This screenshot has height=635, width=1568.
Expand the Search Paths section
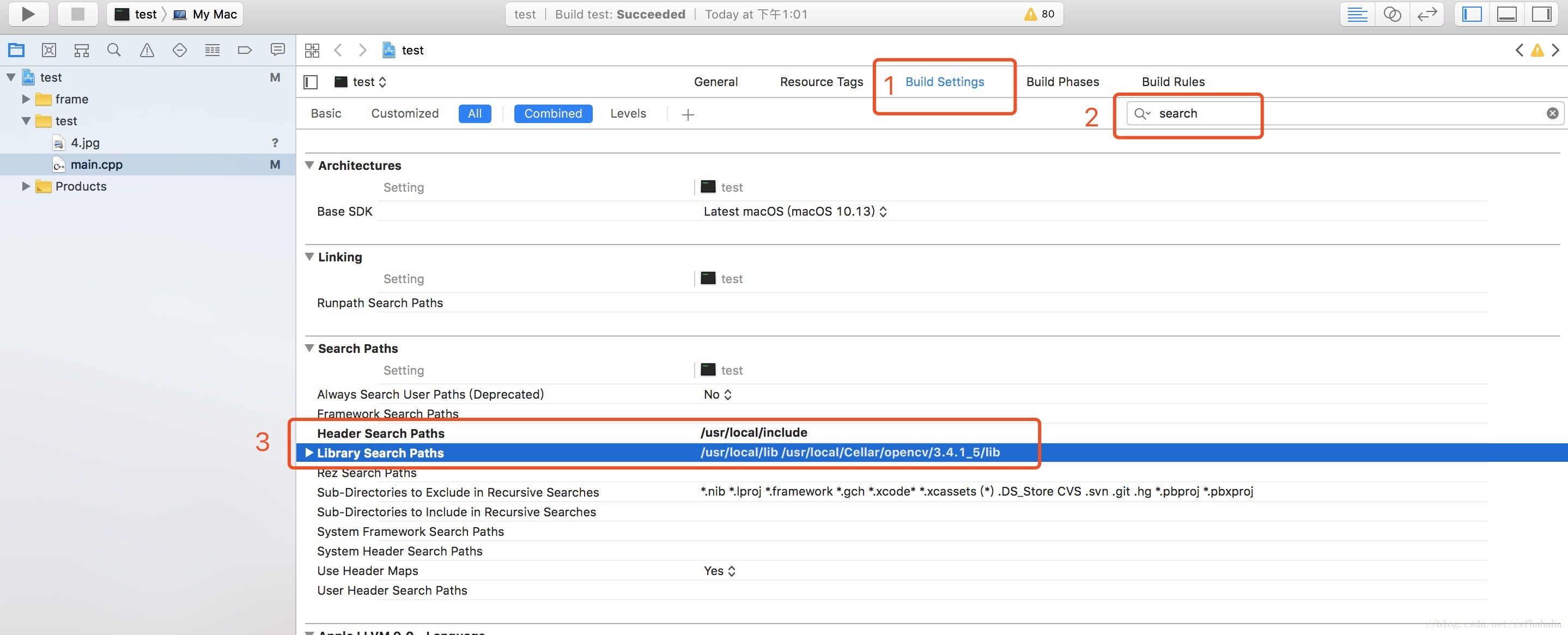pyautogui.click(x=307, y=347)
